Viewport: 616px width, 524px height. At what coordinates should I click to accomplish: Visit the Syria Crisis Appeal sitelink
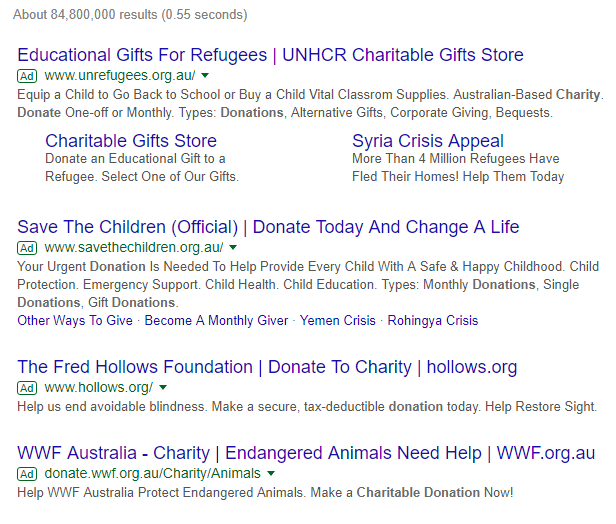pos(428,141)
